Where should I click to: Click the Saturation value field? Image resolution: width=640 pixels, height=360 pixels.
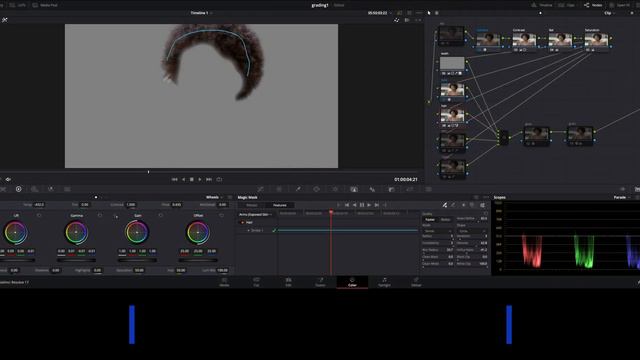(139, 270)
